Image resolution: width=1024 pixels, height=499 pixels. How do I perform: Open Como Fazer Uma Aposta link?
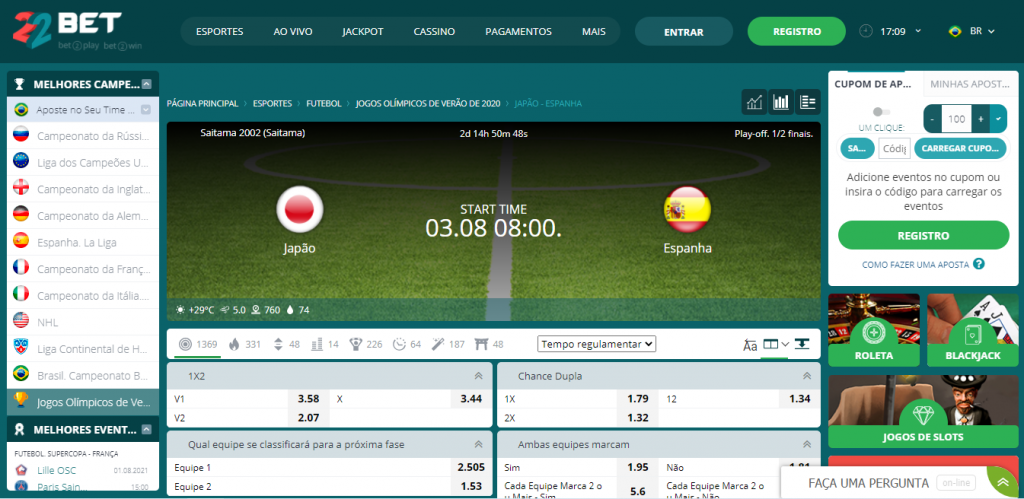[x=916, y=264]
